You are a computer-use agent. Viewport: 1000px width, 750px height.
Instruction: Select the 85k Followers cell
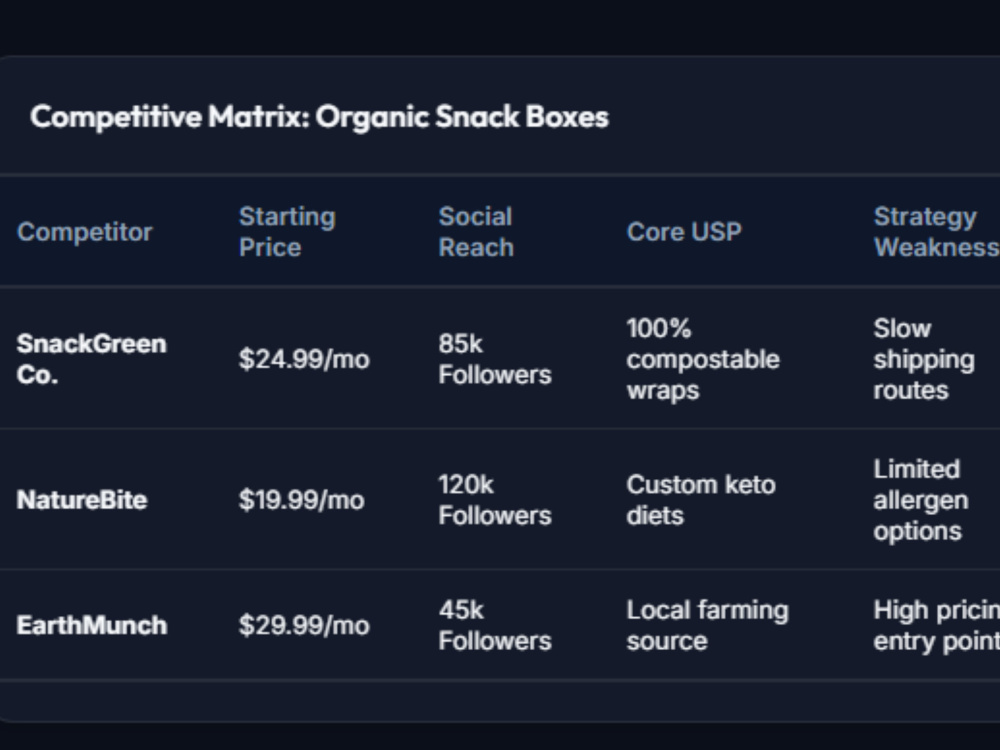click(x=494, y=359)
